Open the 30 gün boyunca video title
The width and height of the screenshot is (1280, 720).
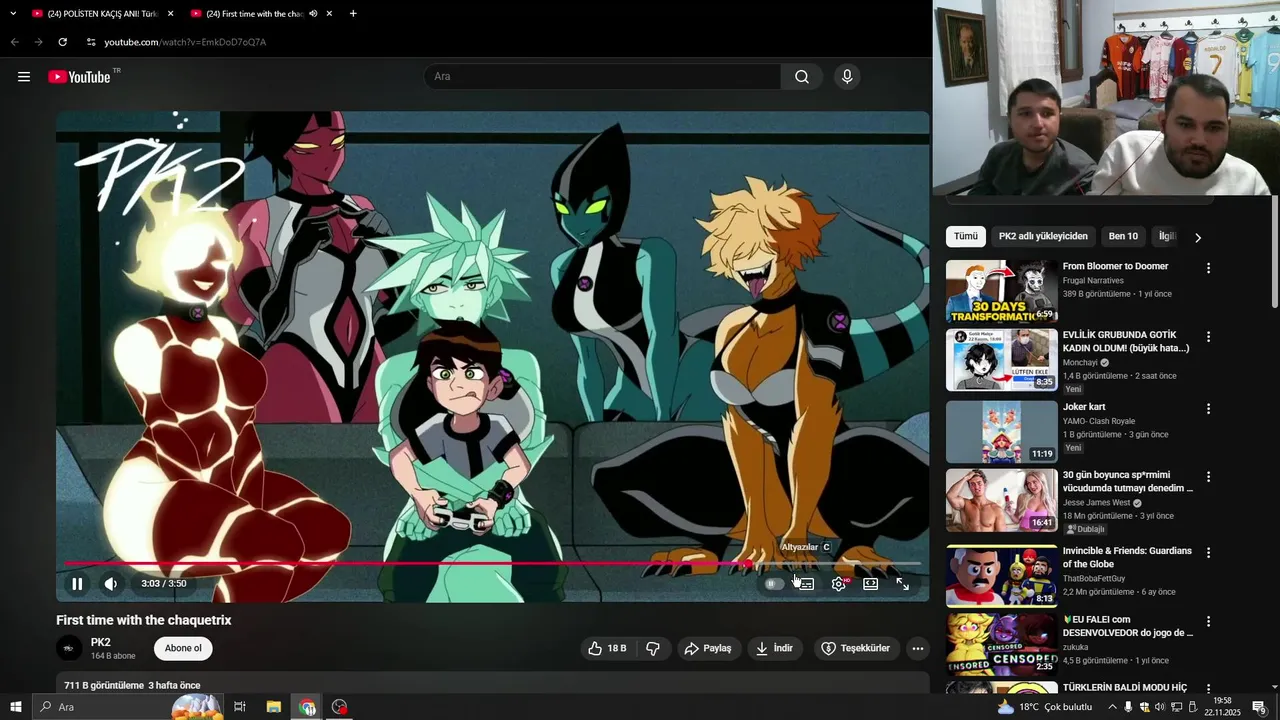[x=1127, y=482]
